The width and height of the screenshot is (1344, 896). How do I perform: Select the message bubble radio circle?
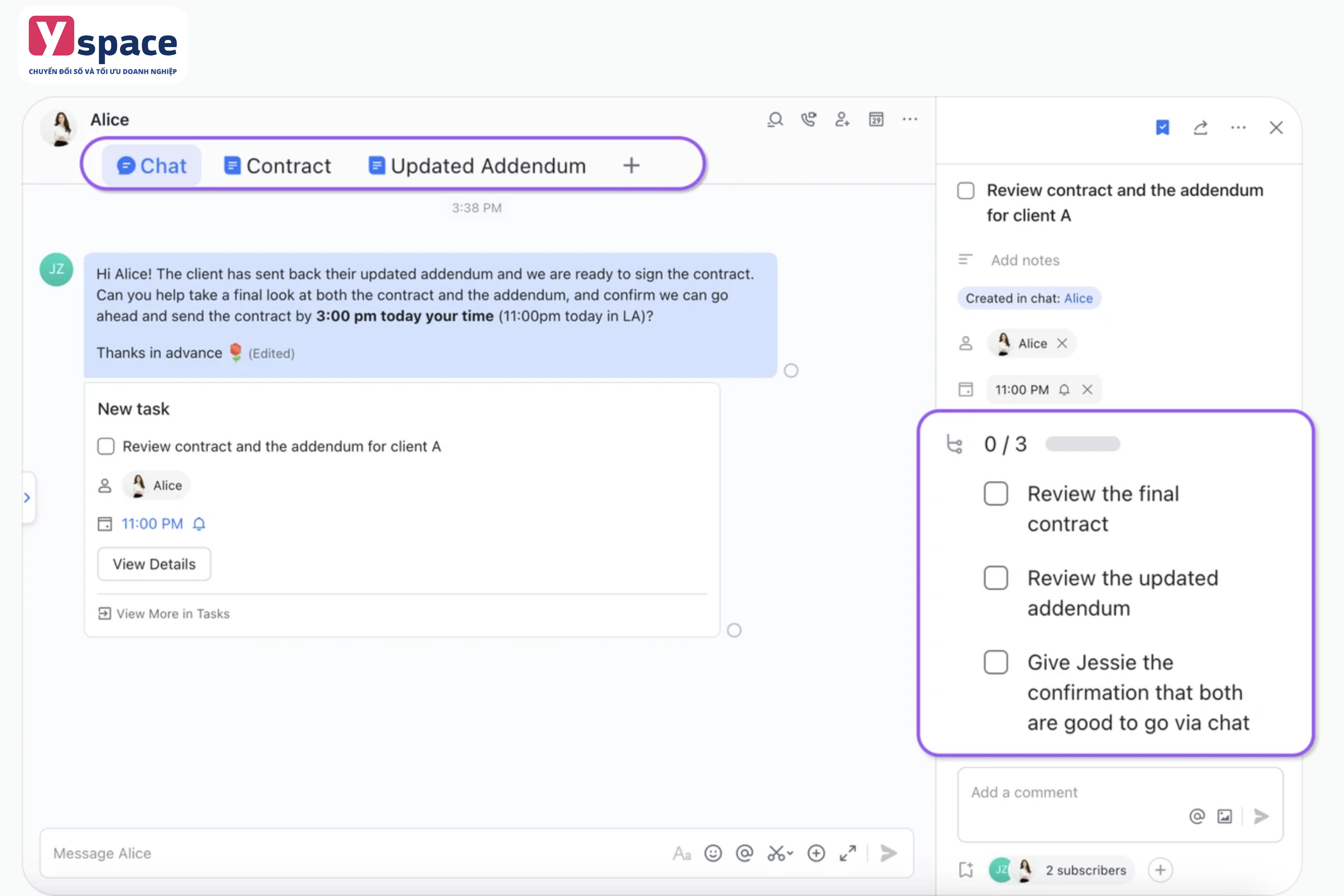point(791,371)
